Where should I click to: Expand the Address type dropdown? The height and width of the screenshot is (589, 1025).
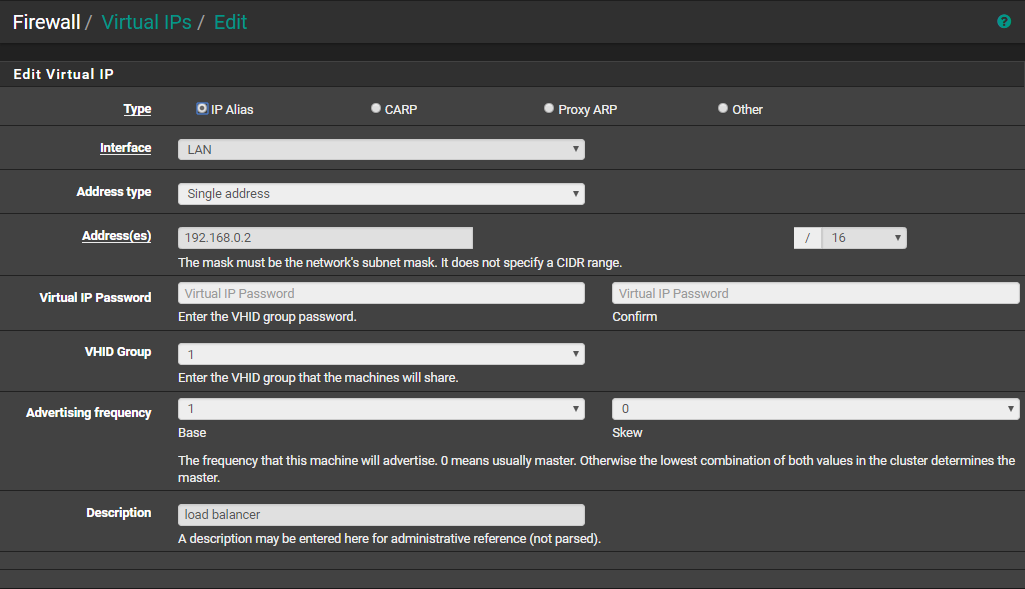pos(380,193)
